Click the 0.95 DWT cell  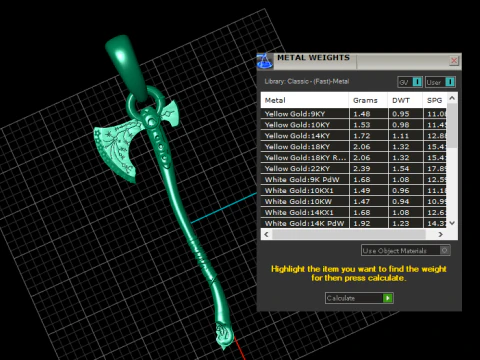tap(406, 114)
